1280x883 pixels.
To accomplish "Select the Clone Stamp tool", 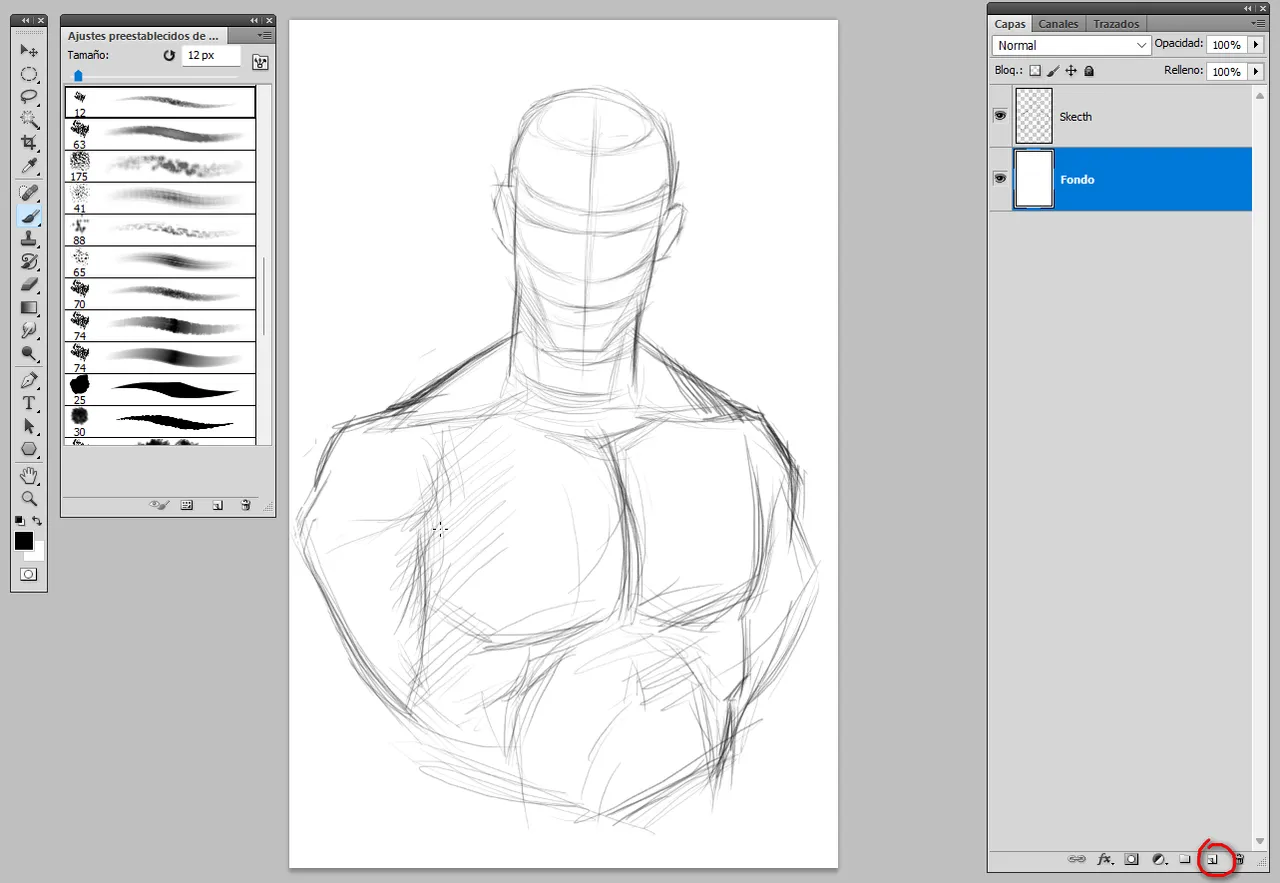I will pos(29,239).
